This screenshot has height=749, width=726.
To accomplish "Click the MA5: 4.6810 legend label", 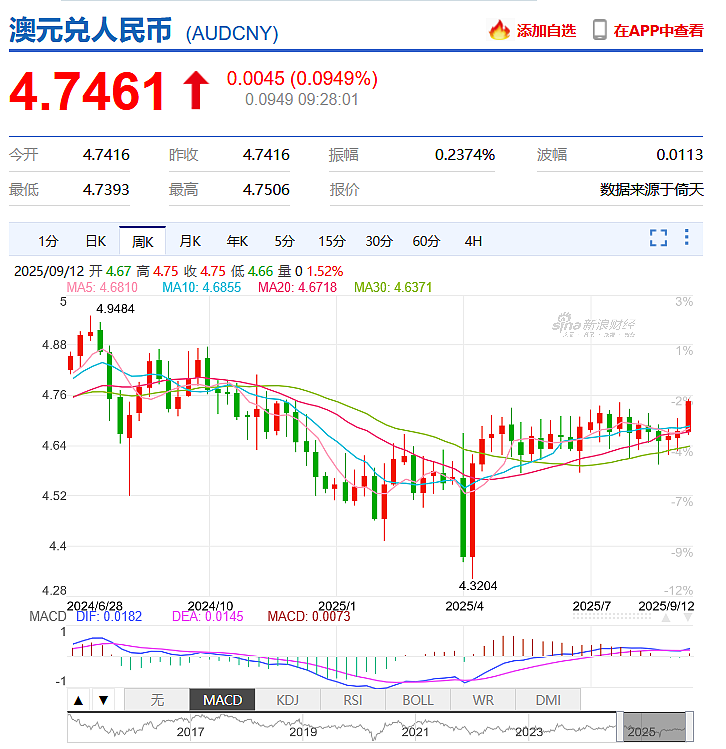I will (102, 288).
